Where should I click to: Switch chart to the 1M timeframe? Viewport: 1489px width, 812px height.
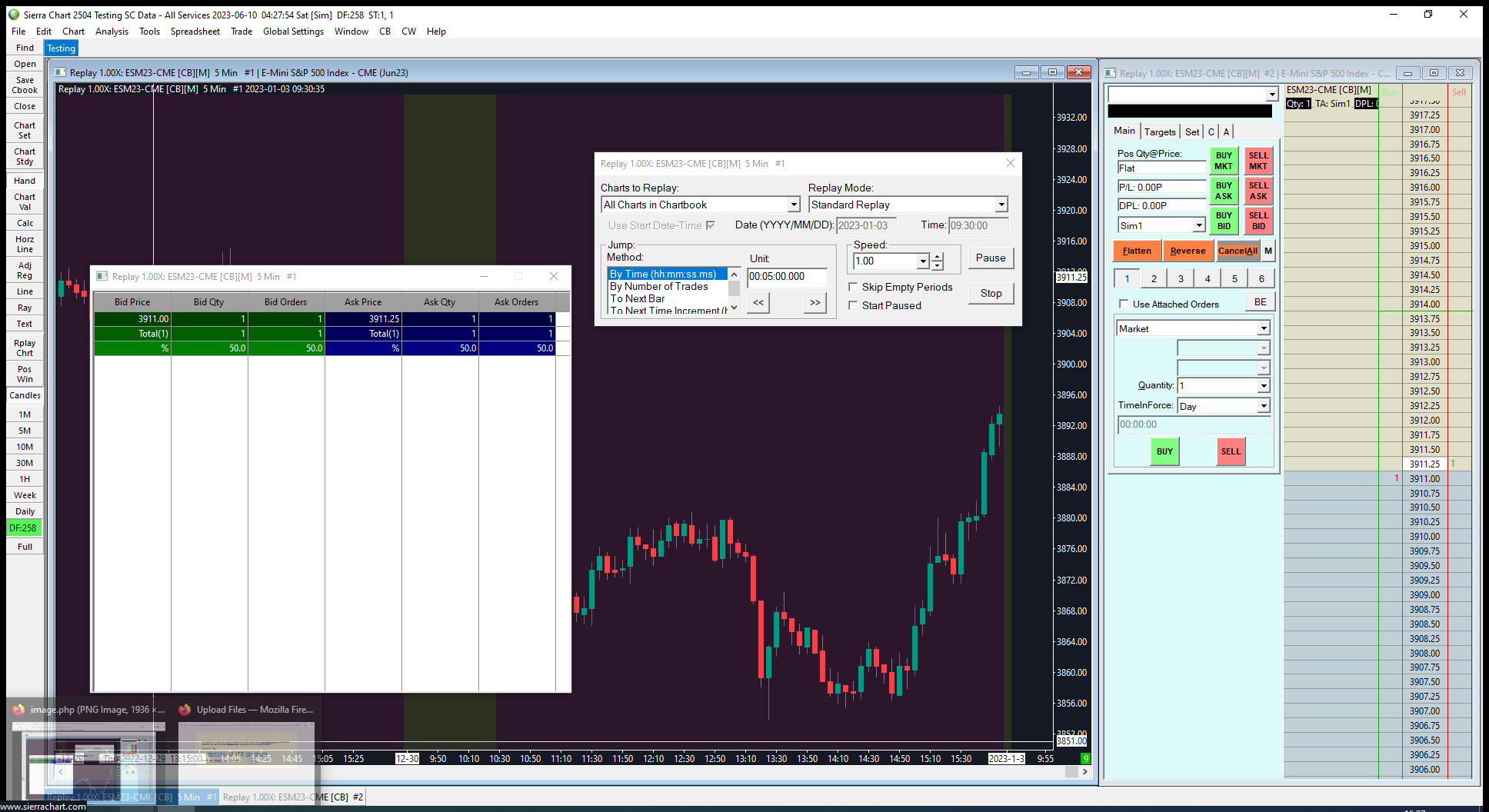click(25, 414)
